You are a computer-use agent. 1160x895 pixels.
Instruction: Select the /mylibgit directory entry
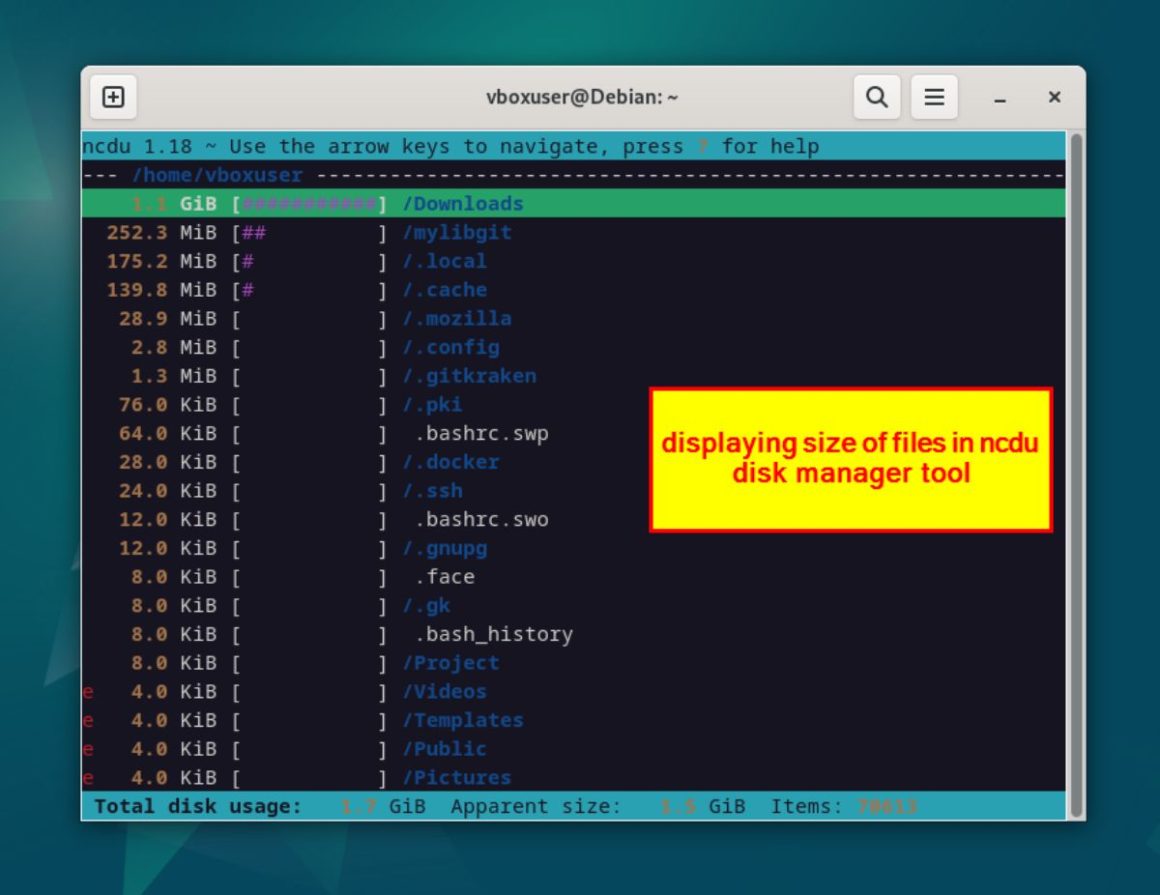[457, 233]
